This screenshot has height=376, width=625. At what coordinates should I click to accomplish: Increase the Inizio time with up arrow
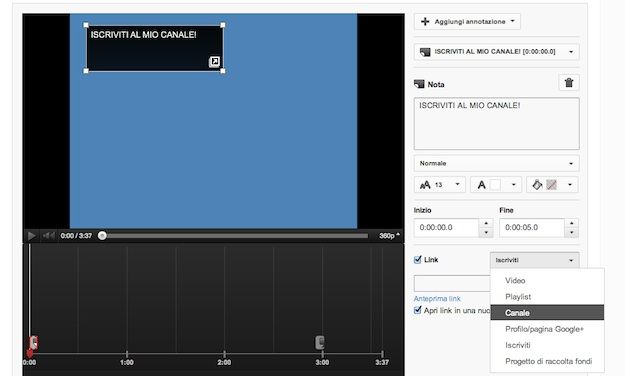[486, 223]
